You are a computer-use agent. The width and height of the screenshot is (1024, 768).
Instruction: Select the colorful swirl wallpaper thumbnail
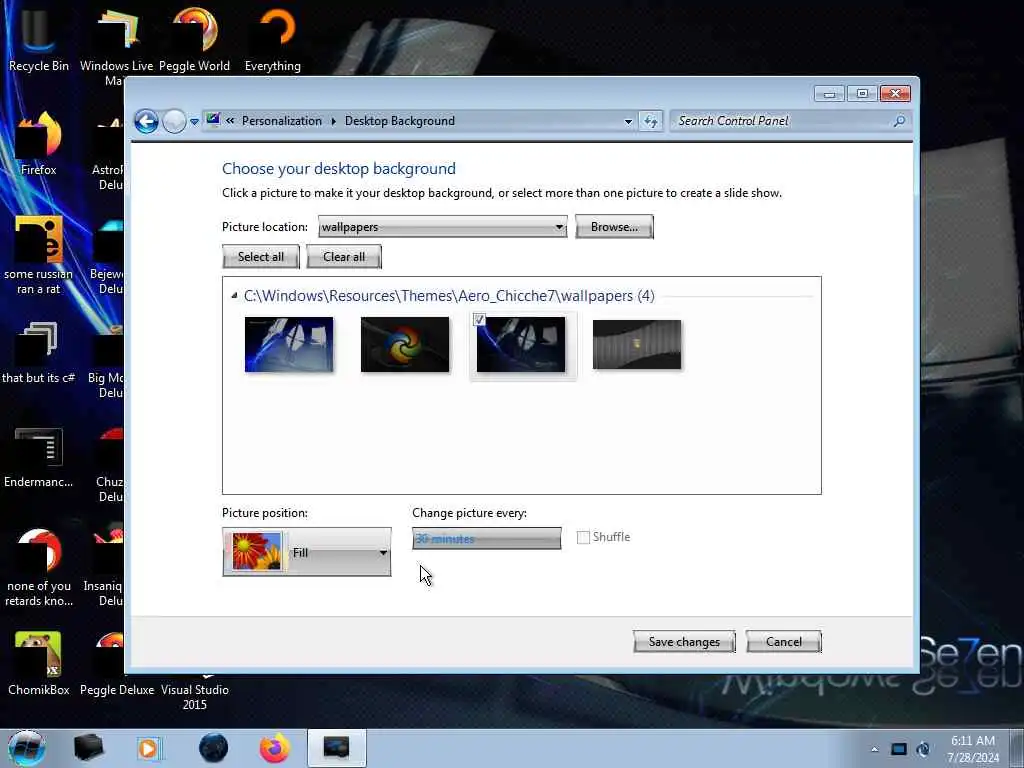coord(405,345)
